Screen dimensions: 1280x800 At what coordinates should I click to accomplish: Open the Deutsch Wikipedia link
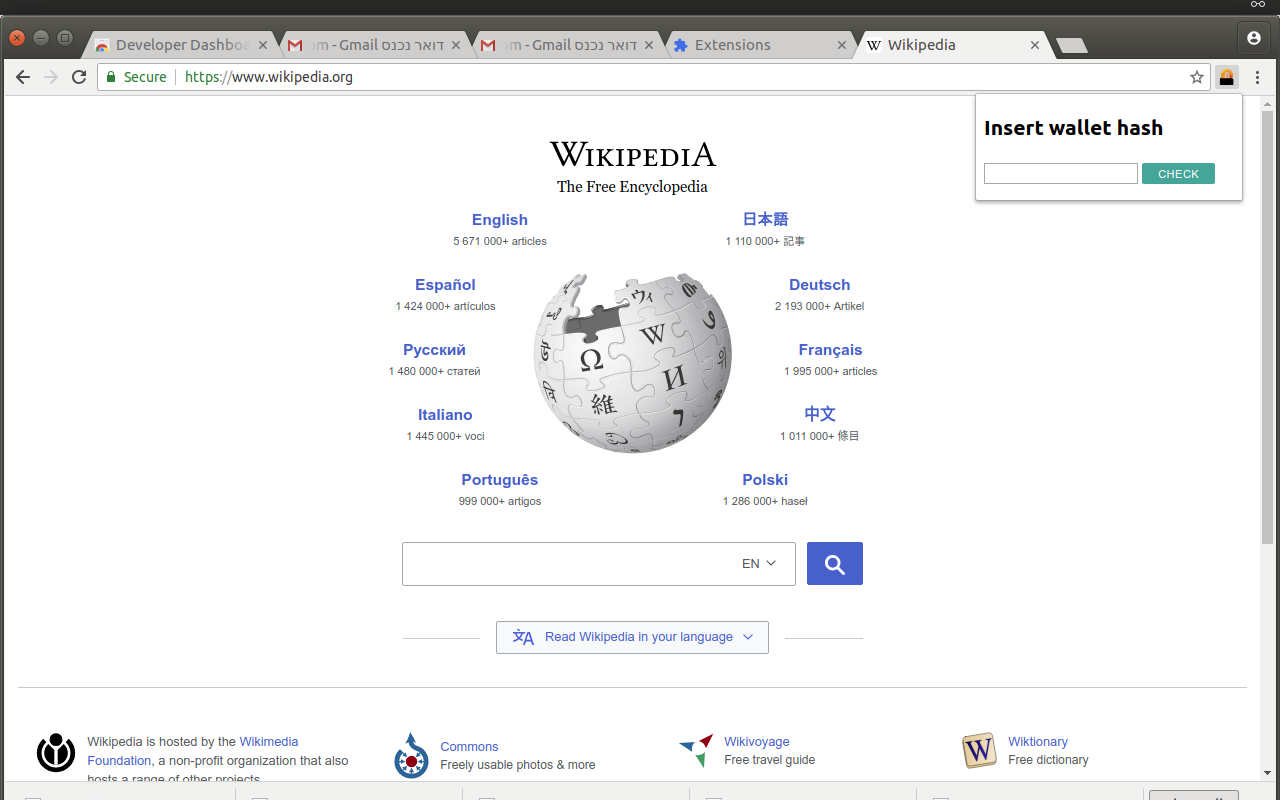pos(819,285)
